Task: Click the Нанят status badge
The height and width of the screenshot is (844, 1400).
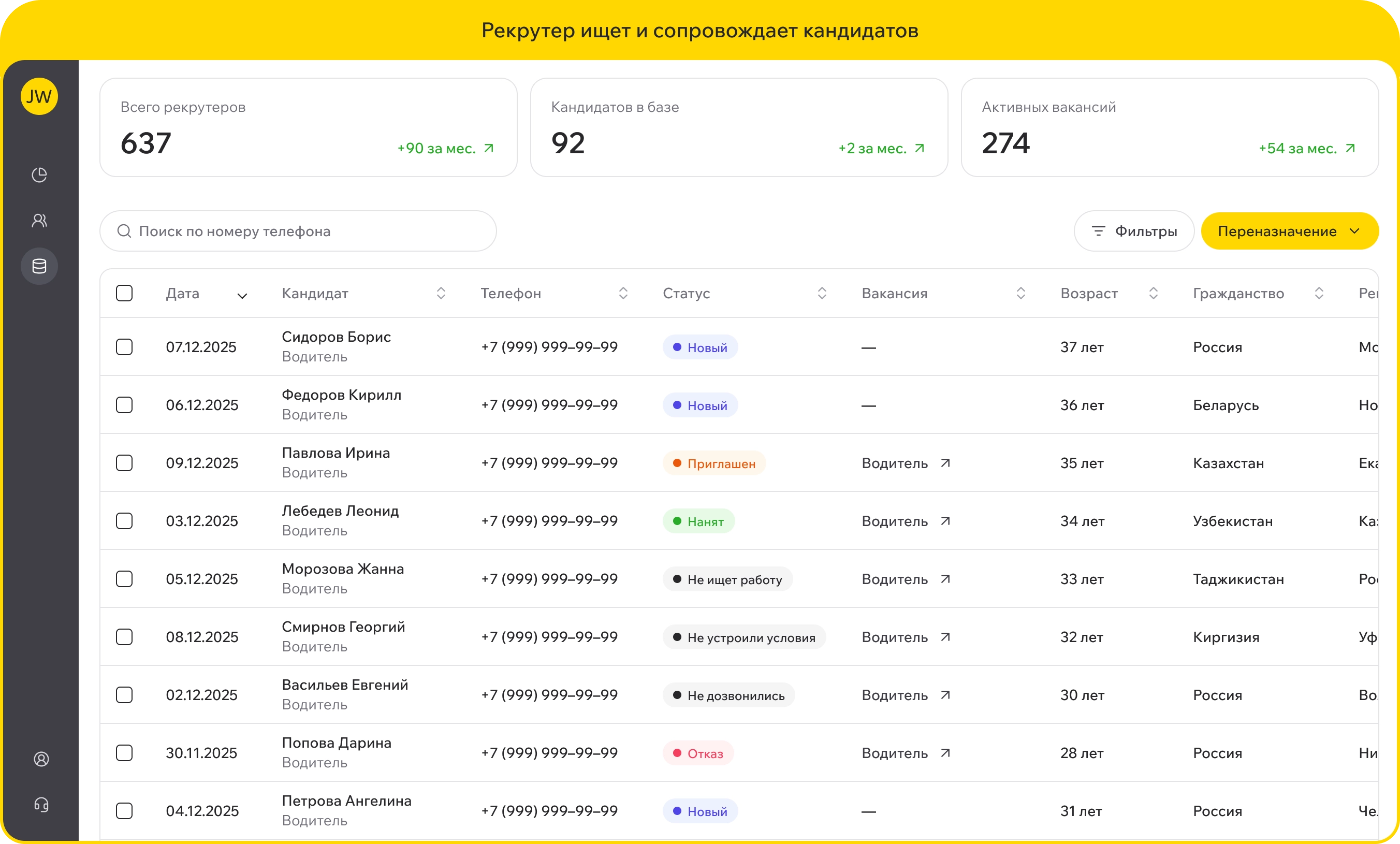Action: (698, 521)
